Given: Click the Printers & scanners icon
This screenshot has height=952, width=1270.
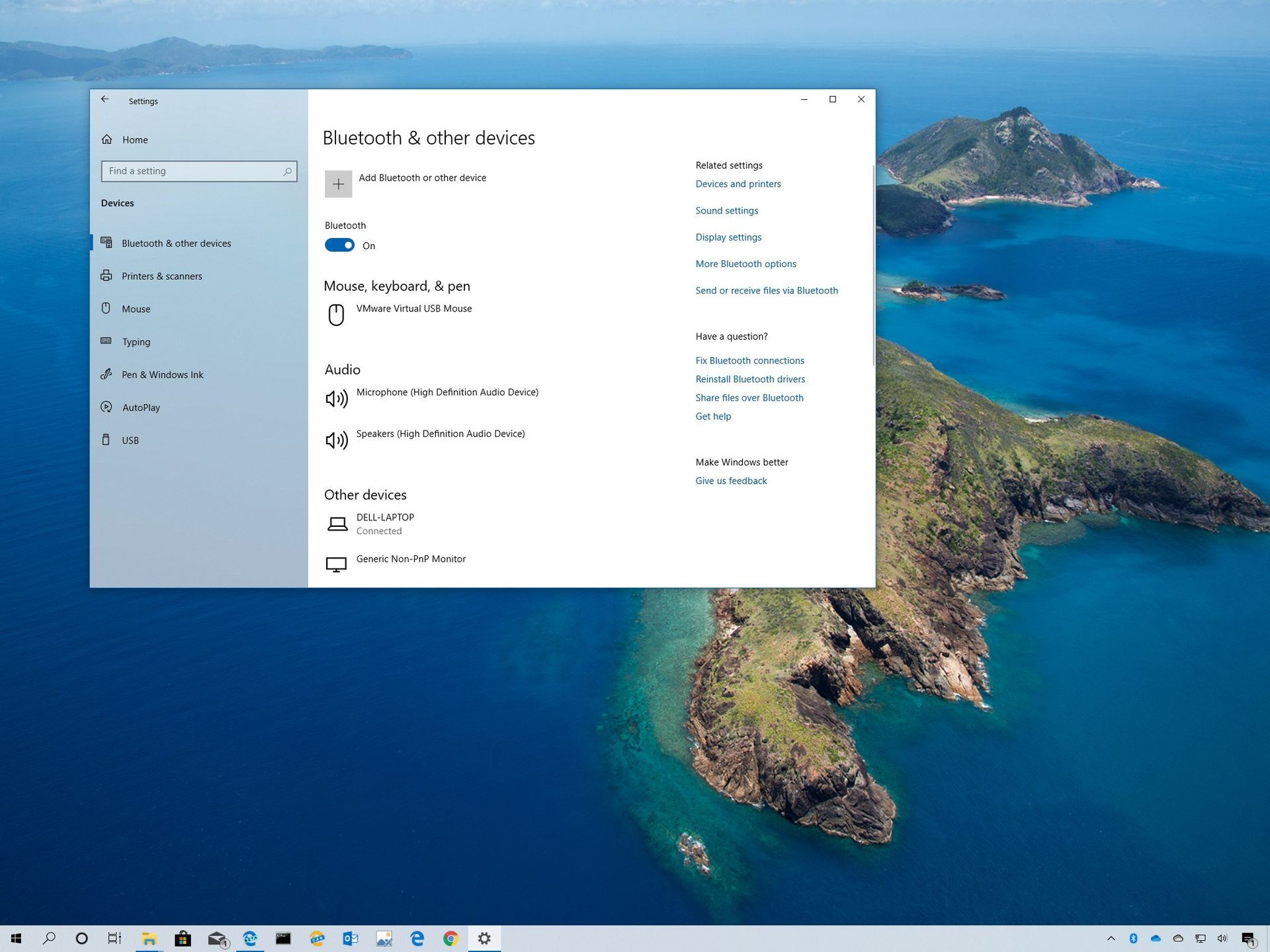Looking at the screenshot, I should point(106,275).
